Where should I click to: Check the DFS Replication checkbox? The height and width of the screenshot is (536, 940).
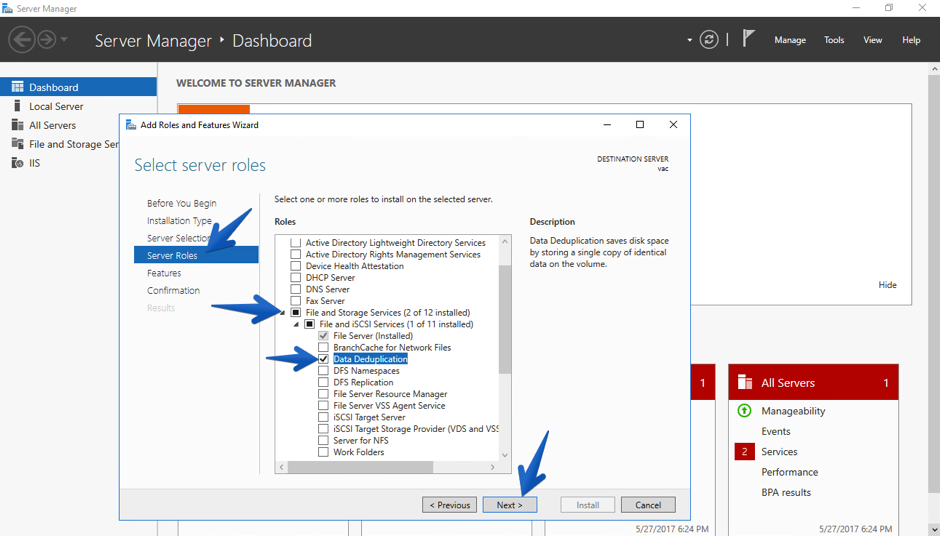pos(323,382)
